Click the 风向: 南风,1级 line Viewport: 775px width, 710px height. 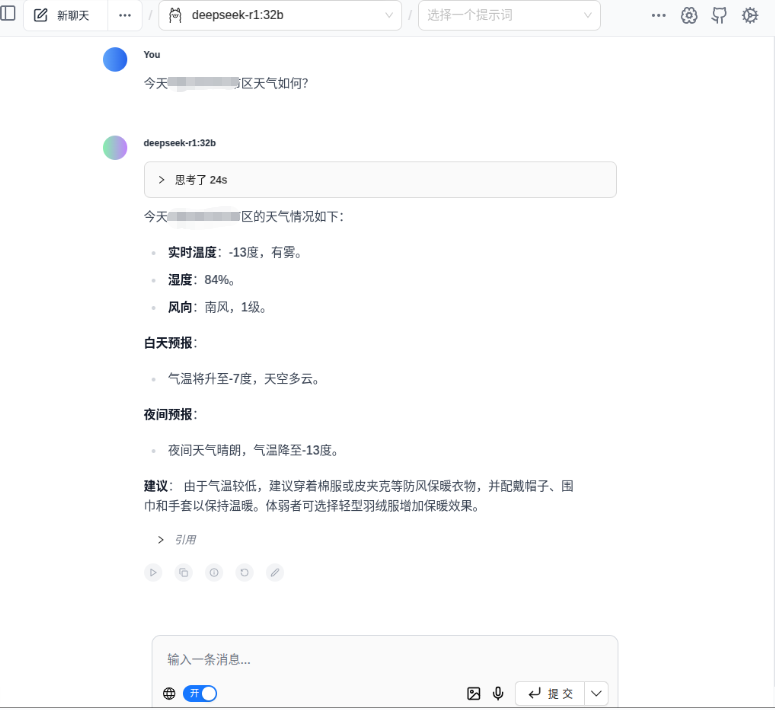(217, 307)
